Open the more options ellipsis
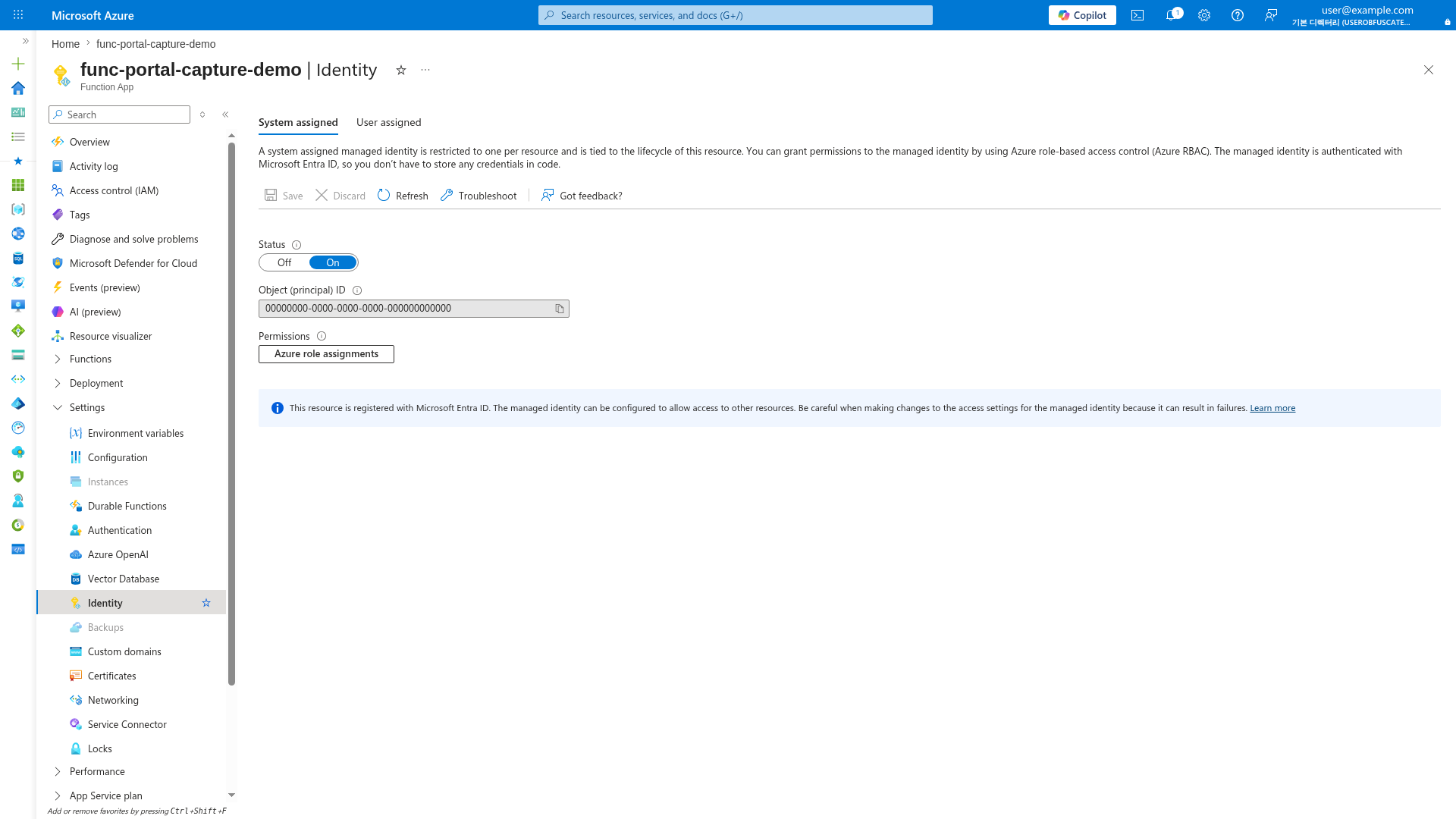 (425, 70)
